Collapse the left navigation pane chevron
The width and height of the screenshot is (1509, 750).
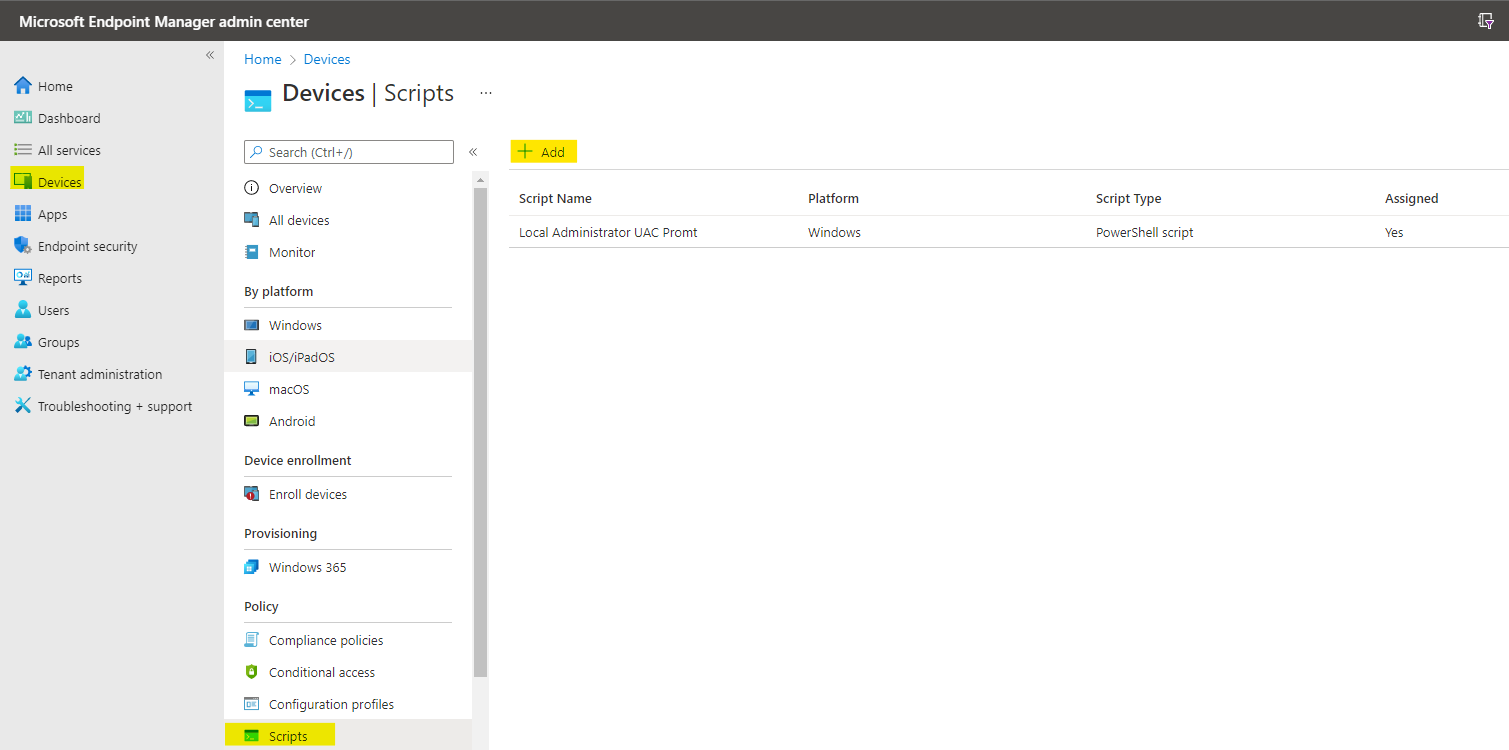210,55
